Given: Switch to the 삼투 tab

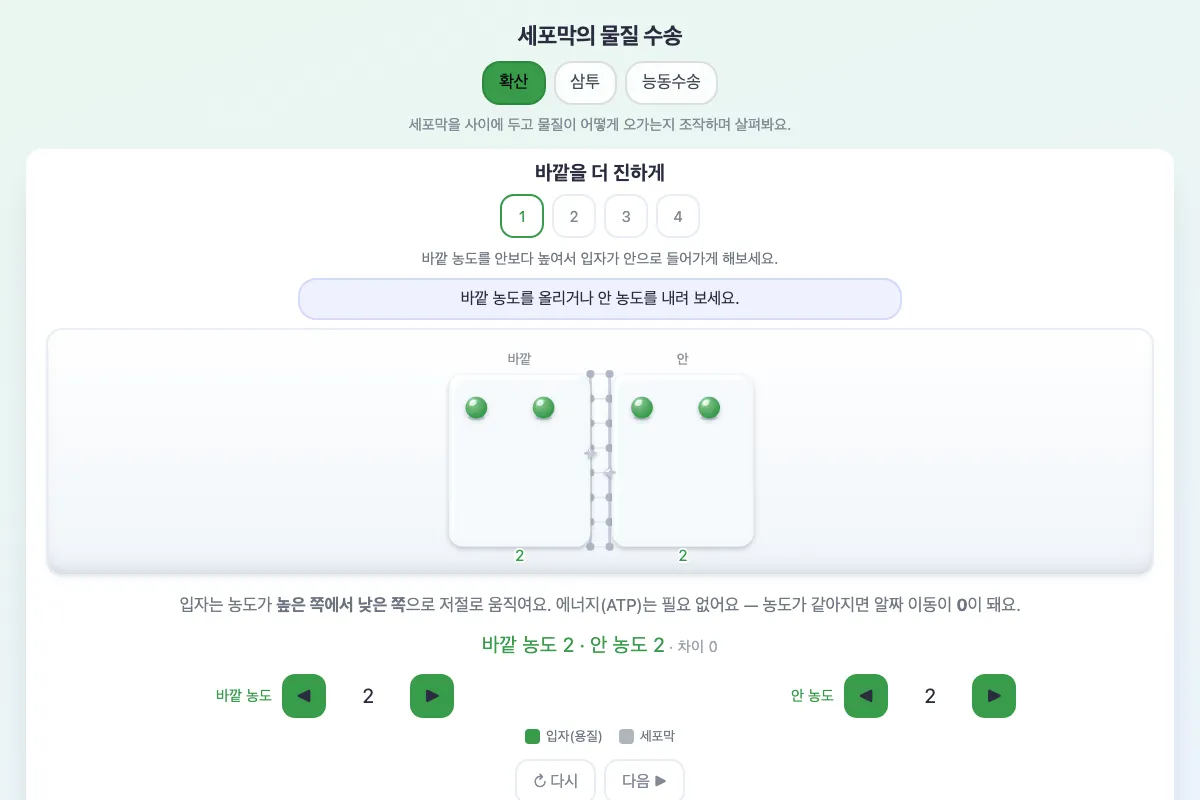Looking at the screenshot, I should [x=585, y=83].
